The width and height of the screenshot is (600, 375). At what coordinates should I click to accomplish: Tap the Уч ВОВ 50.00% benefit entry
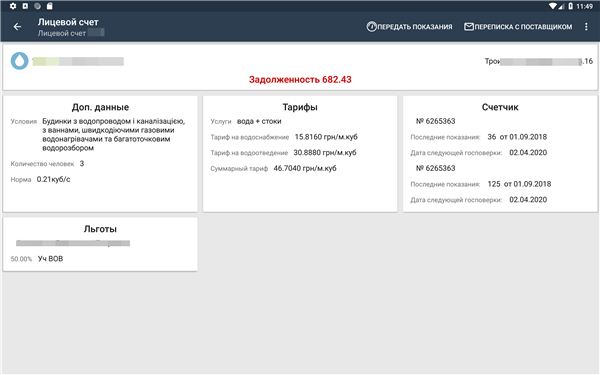[x=37, y=259]
